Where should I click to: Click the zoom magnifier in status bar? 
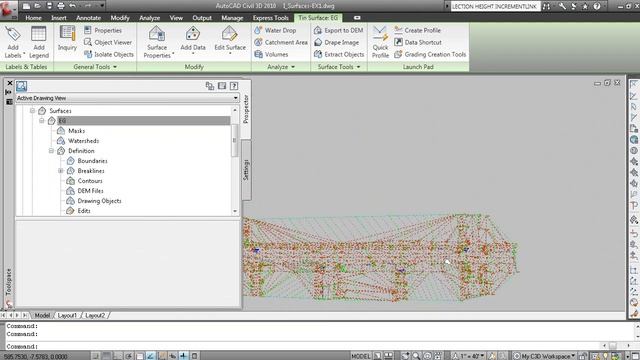416,356
